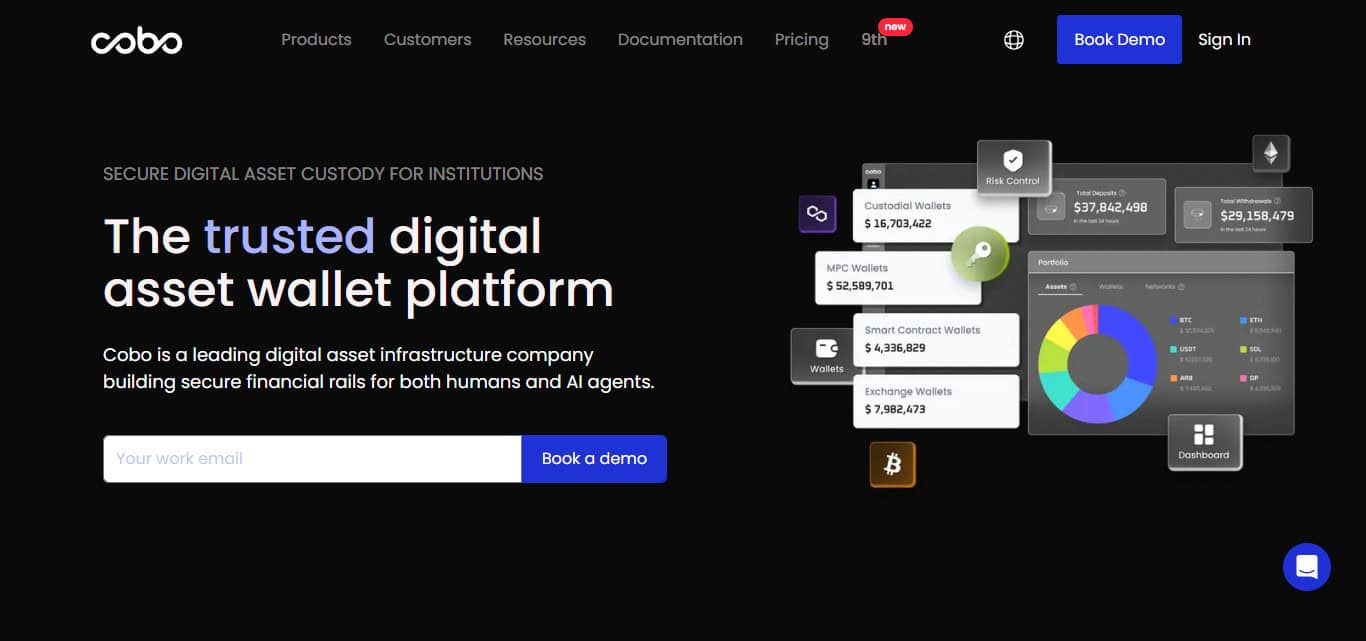Click the green key icon
1366x641 pixels.
tap(979, 253)
